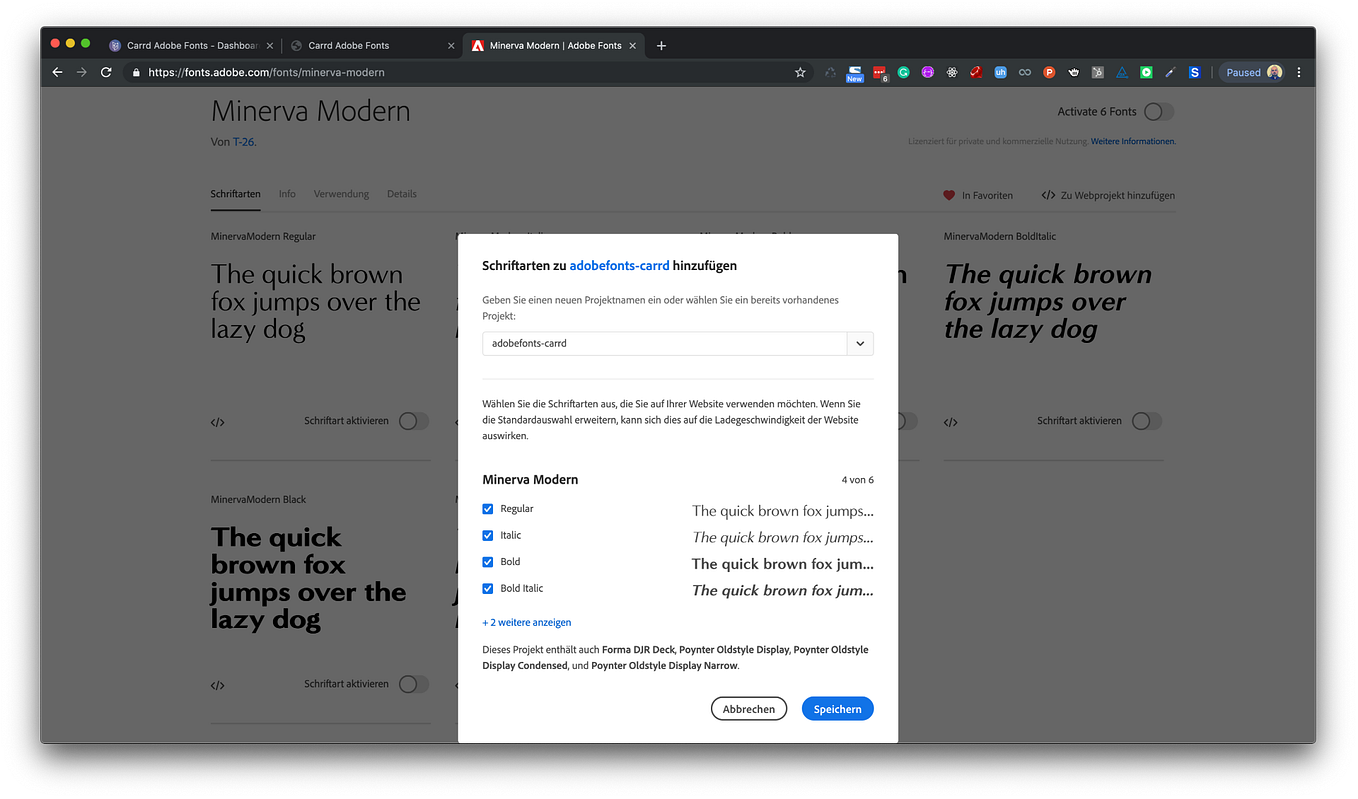Close the Minerva Modern browser tab

click(x=634, y=45)
